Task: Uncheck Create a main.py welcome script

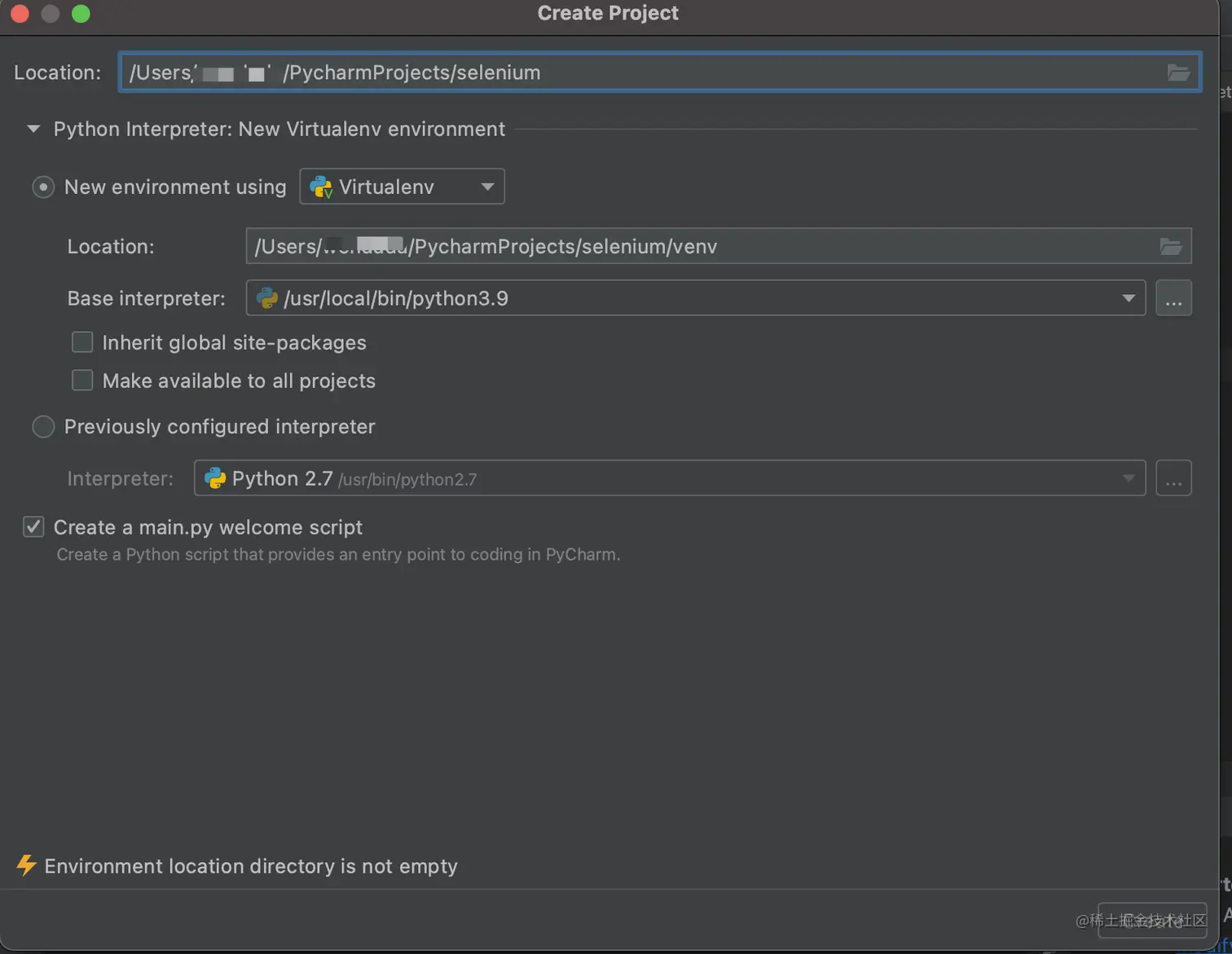Action: pyautogui.click(x=33, y=527)
